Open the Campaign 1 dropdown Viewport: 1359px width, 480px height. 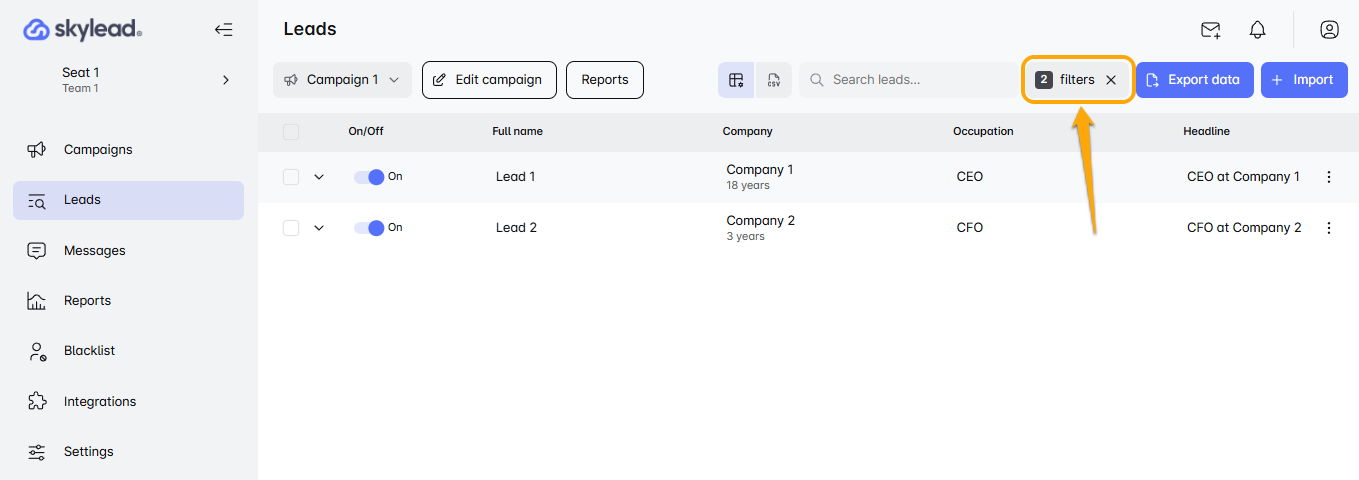coord(342,80)
